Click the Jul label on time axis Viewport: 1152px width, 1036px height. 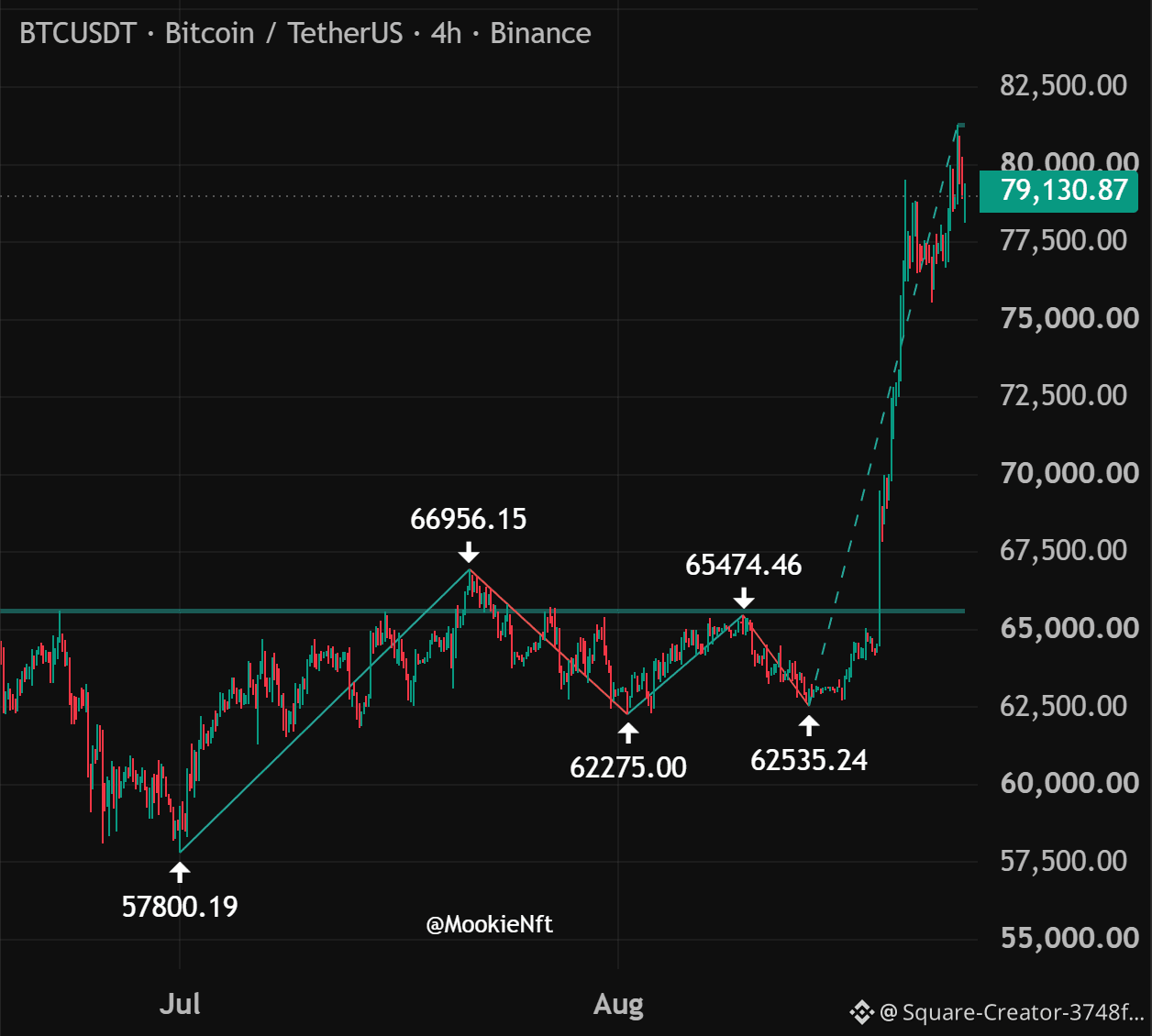180,1004
